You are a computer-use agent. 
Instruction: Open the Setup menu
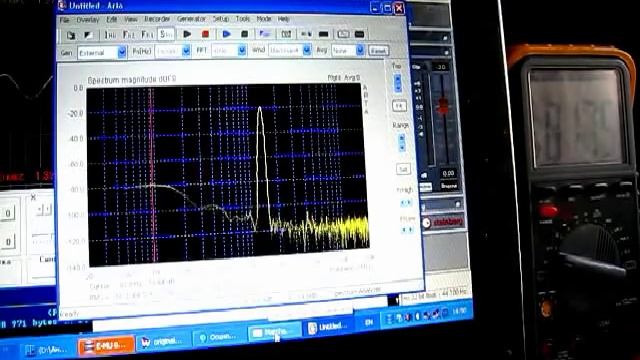click(220, 19)
